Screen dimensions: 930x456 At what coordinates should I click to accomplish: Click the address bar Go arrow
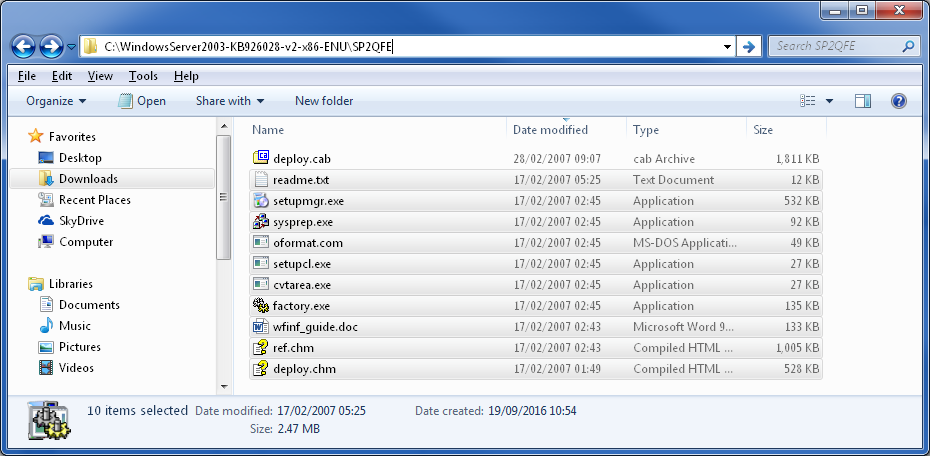[x=749, y=46]
